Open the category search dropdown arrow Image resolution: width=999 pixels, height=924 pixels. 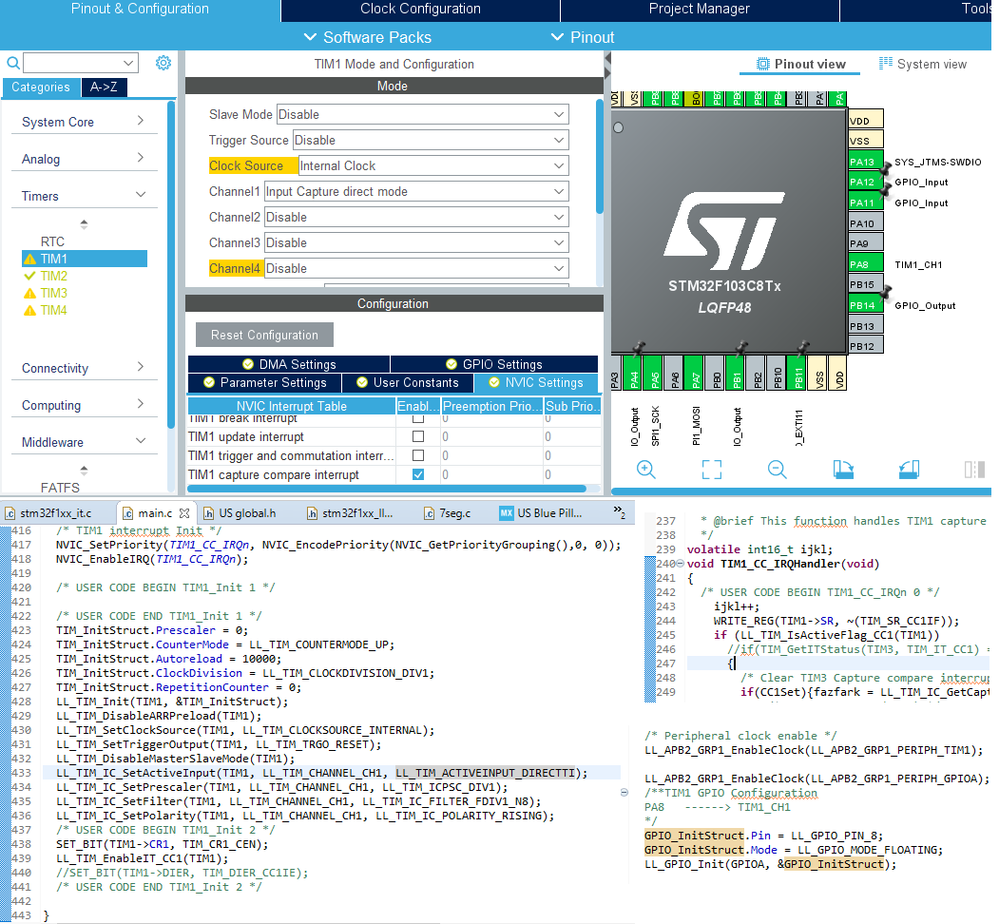click(128, 62)
